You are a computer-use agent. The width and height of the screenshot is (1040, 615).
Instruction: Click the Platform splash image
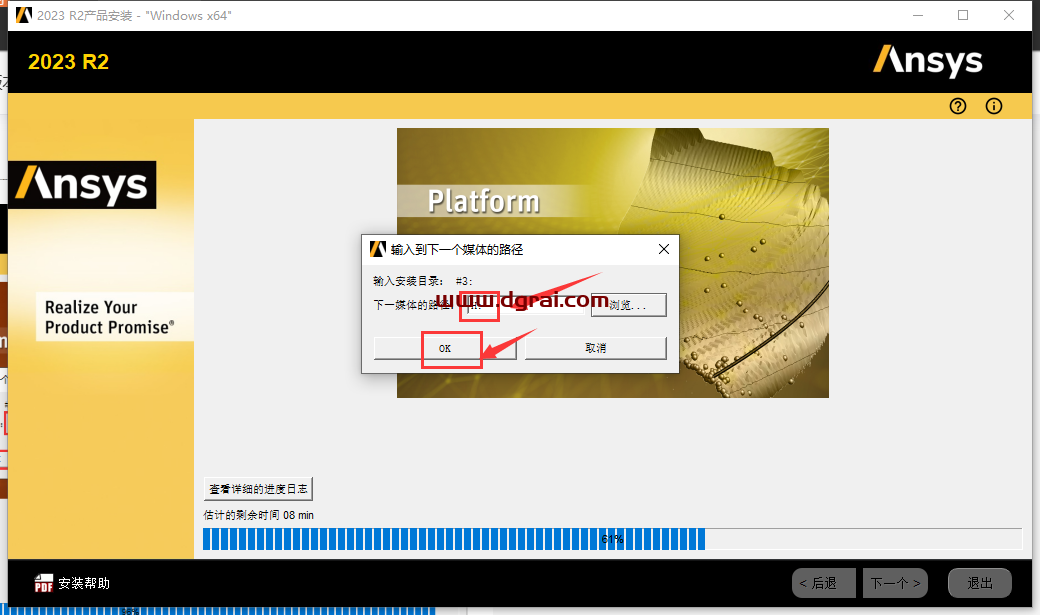612,263
